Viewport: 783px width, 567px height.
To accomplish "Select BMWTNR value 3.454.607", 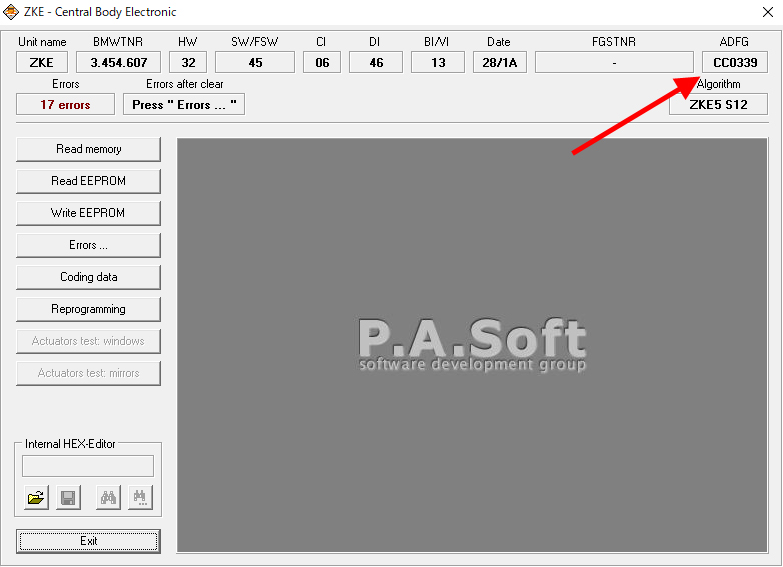I will click(x=118, y=62).
